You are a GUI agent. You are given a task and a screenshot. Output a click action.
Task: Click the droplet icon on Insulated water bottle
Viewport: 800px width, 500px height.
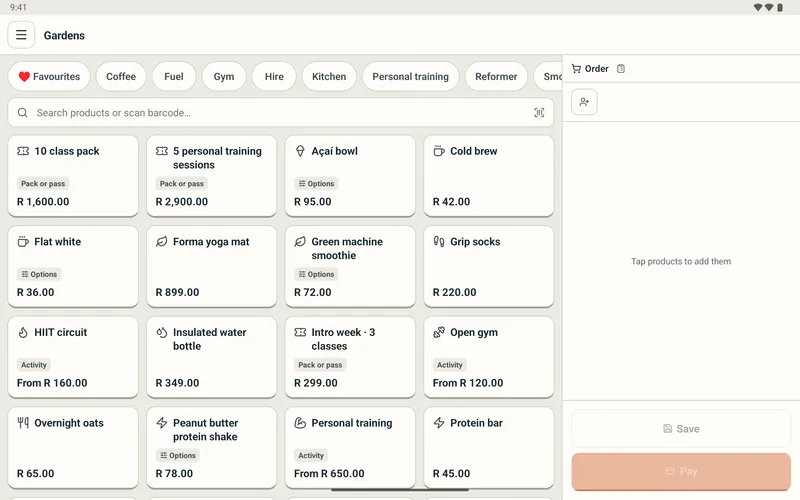tap(162, 332)
